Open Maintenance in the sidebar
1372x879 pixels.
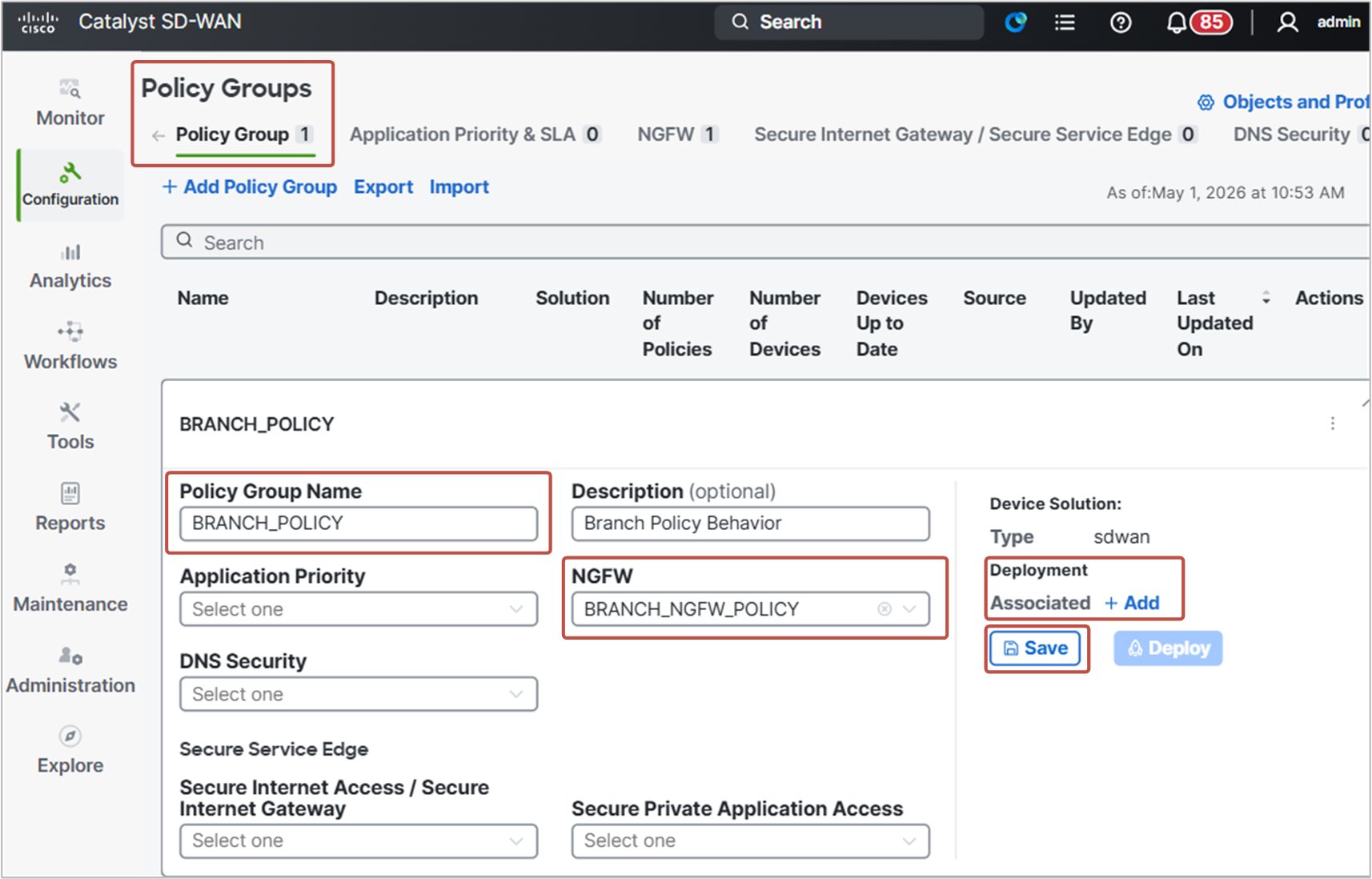pos(70,589)
